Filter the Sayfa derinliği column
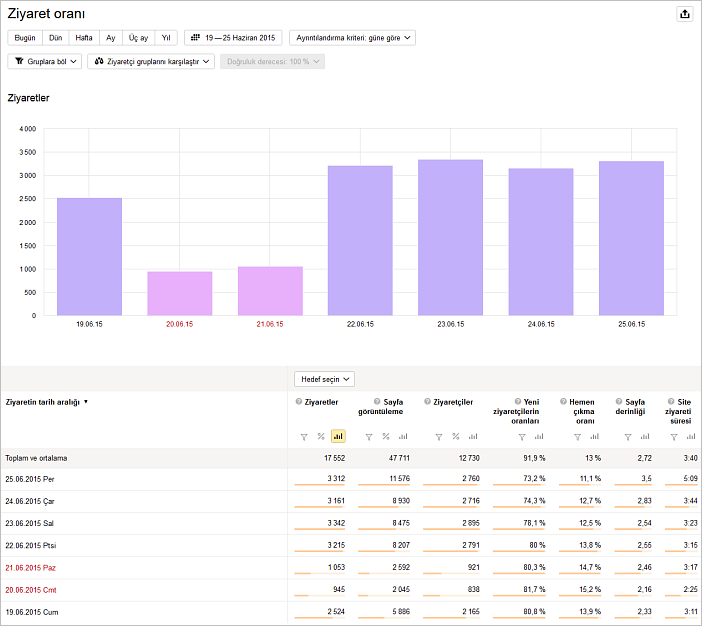Image resolution: width=702 pixels, height=626 pixels. click(628, 437)
